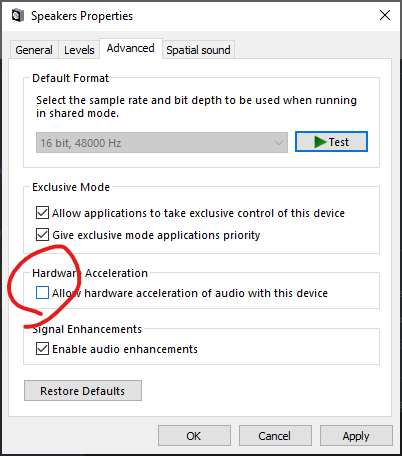Viewport: 402px width, 456px height.
Task: Disable the Enable audio enhancements checkbox
Action: [42, 349]
